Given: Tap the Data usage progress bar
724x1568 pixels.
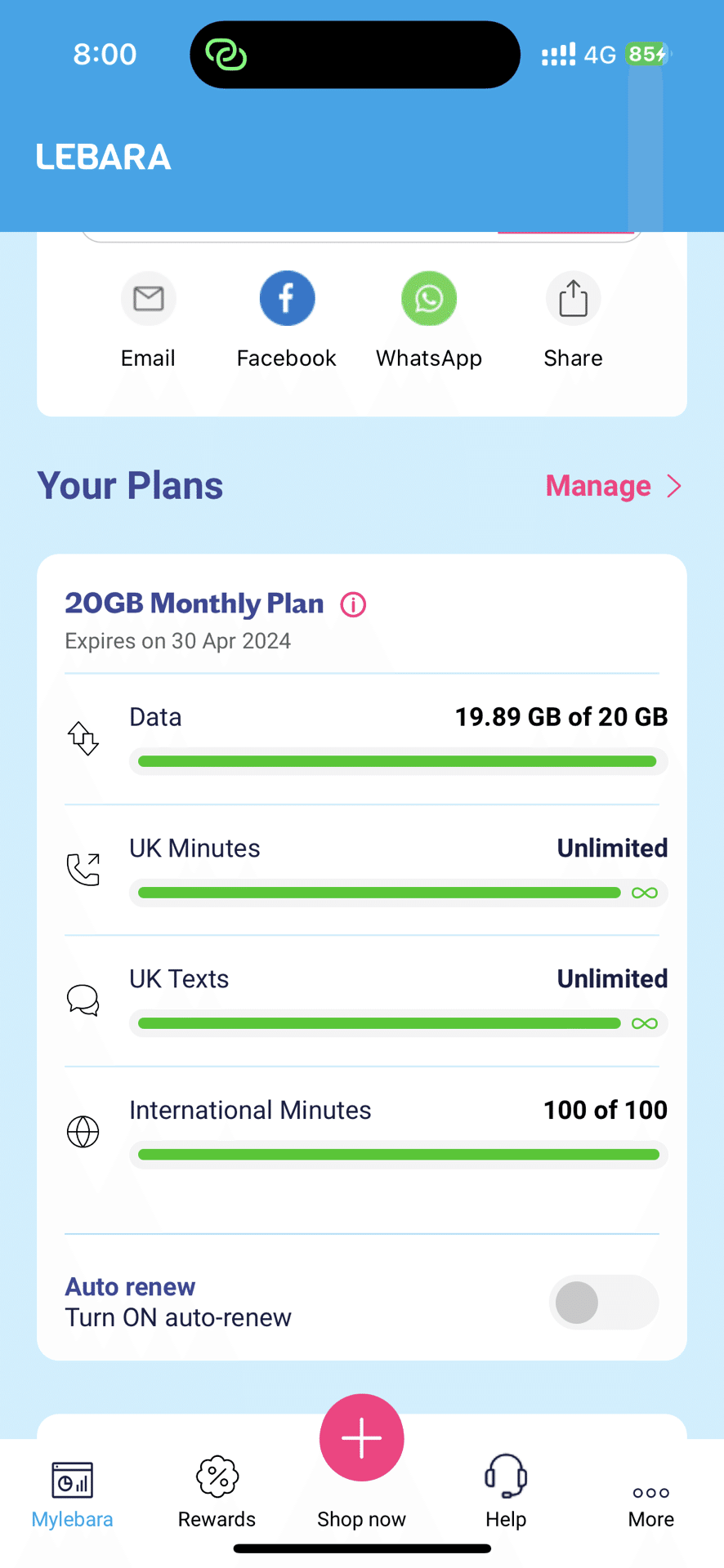Looking at the screenshot, I should pyautogui.click(x=398, y=762).
